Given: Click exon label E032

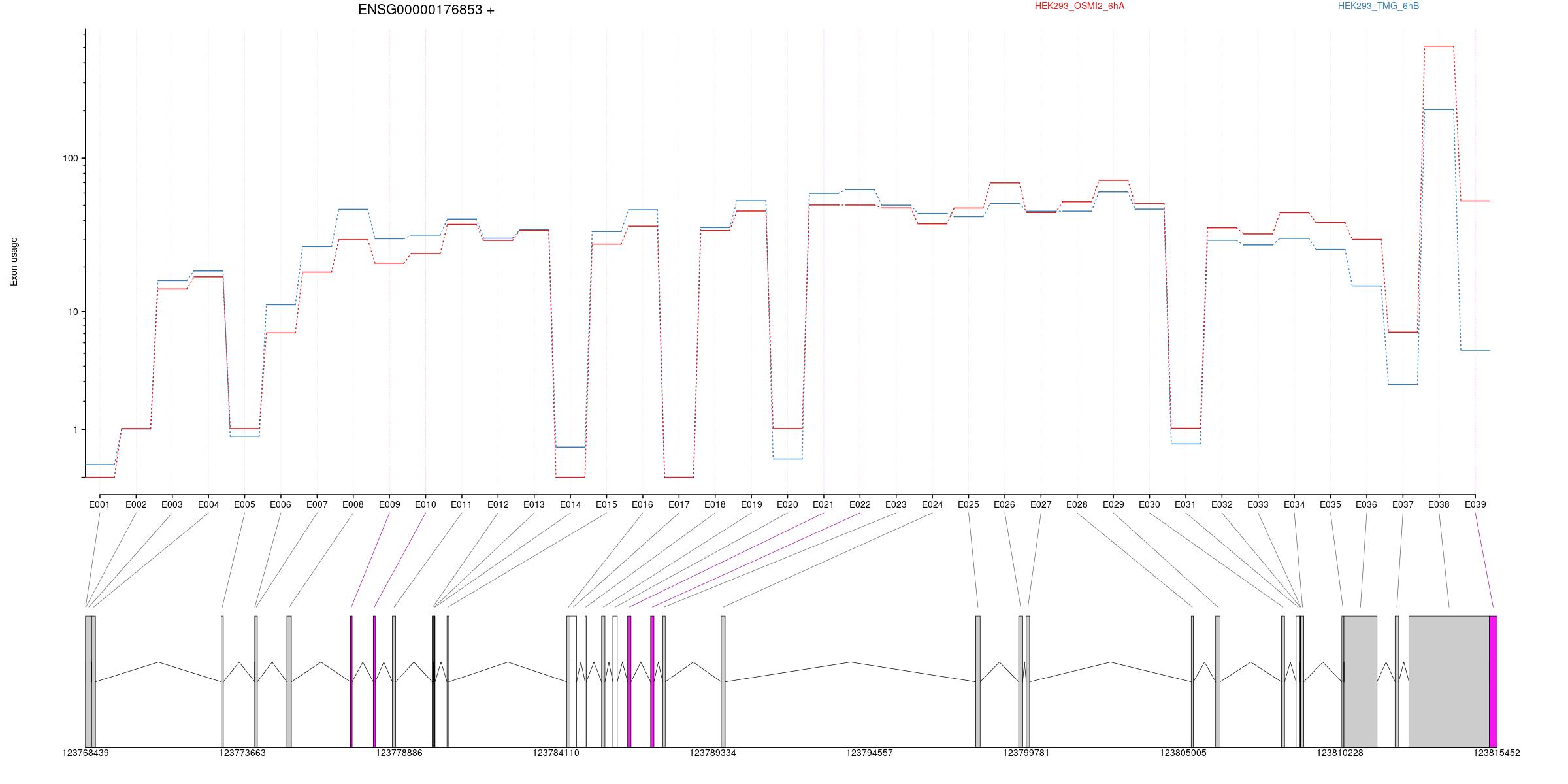Looking at the screenshot, I should tap(1222, 504).
